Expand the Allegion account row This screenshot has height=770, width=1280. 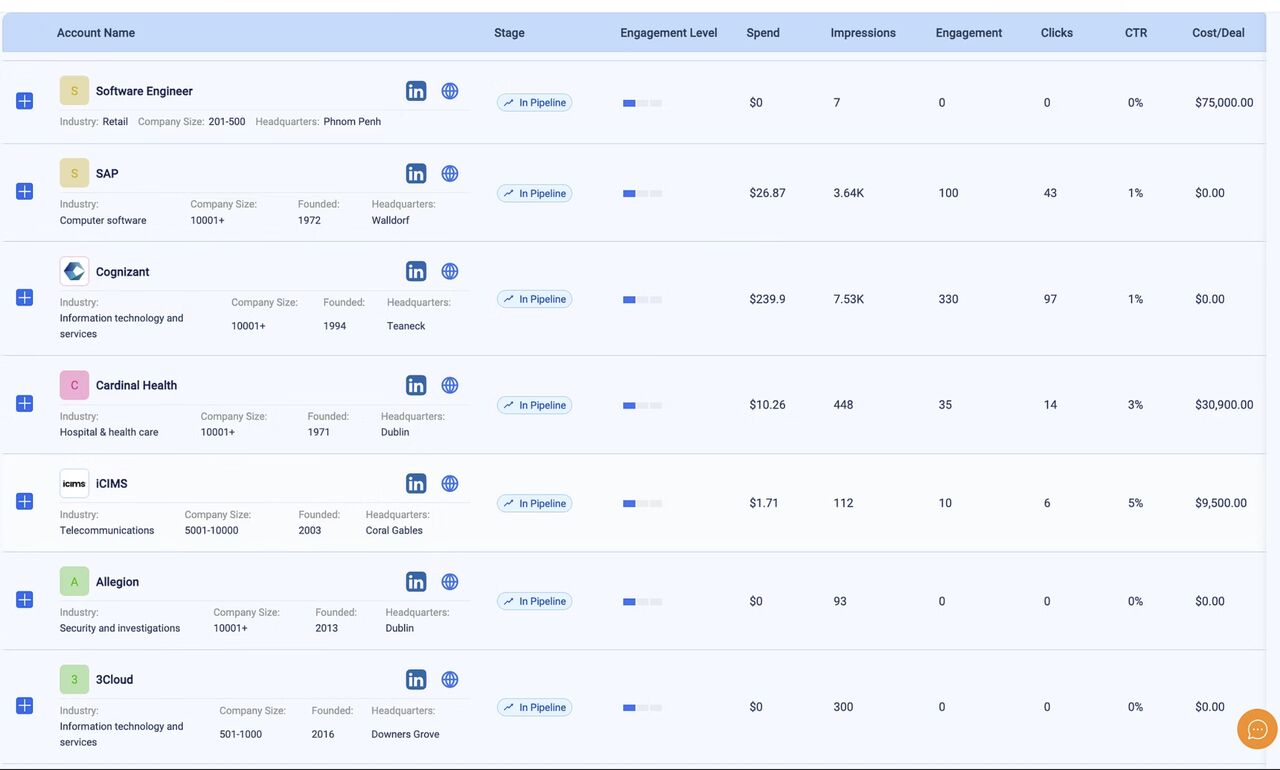pos(25,599)
